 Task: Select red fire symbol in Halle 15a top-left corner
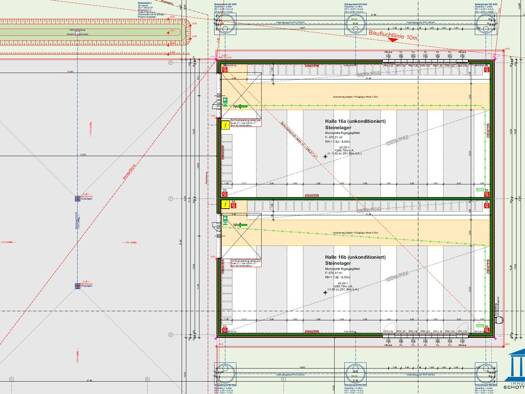tap(225, 70)
